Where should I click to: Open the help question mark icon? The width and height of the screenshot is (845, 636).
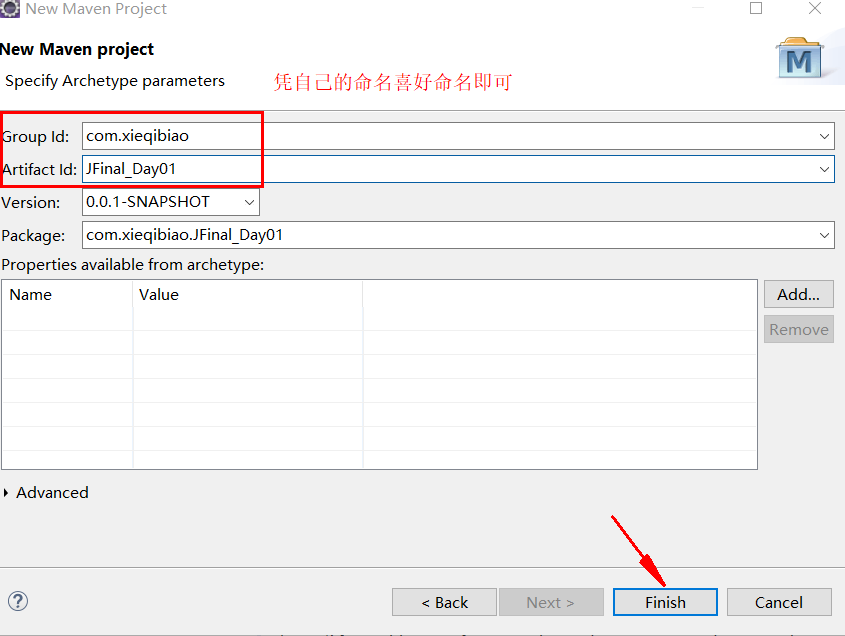17,601
